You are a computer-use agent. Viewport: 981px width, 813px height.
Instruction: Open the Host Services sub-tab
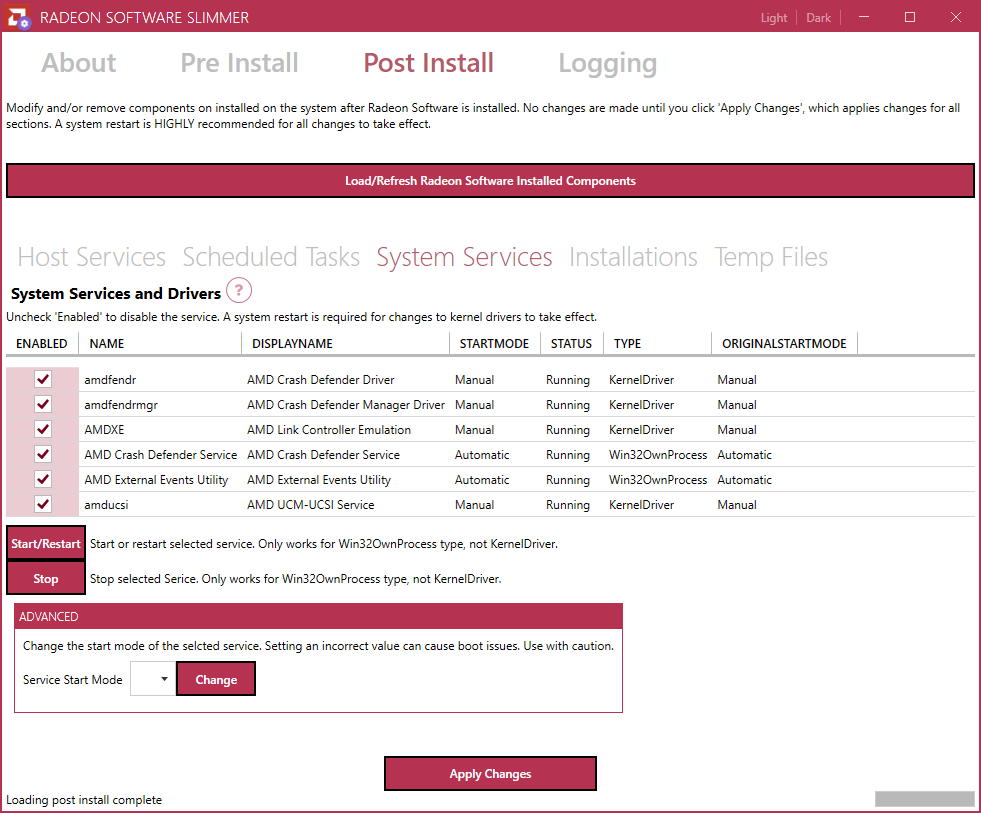click(x=91, y=257)
